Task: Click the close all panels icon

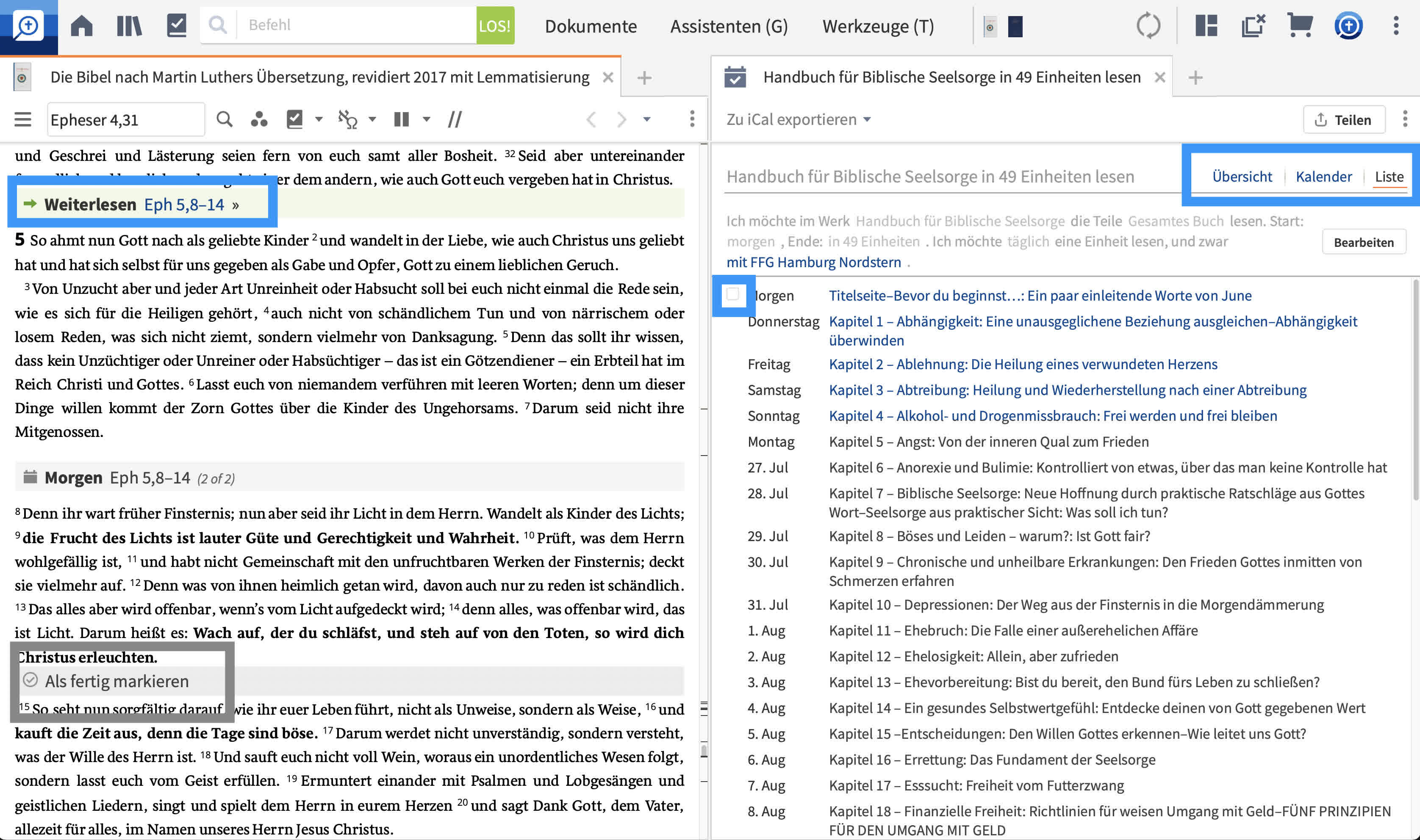Action: tap(1253, 26)
